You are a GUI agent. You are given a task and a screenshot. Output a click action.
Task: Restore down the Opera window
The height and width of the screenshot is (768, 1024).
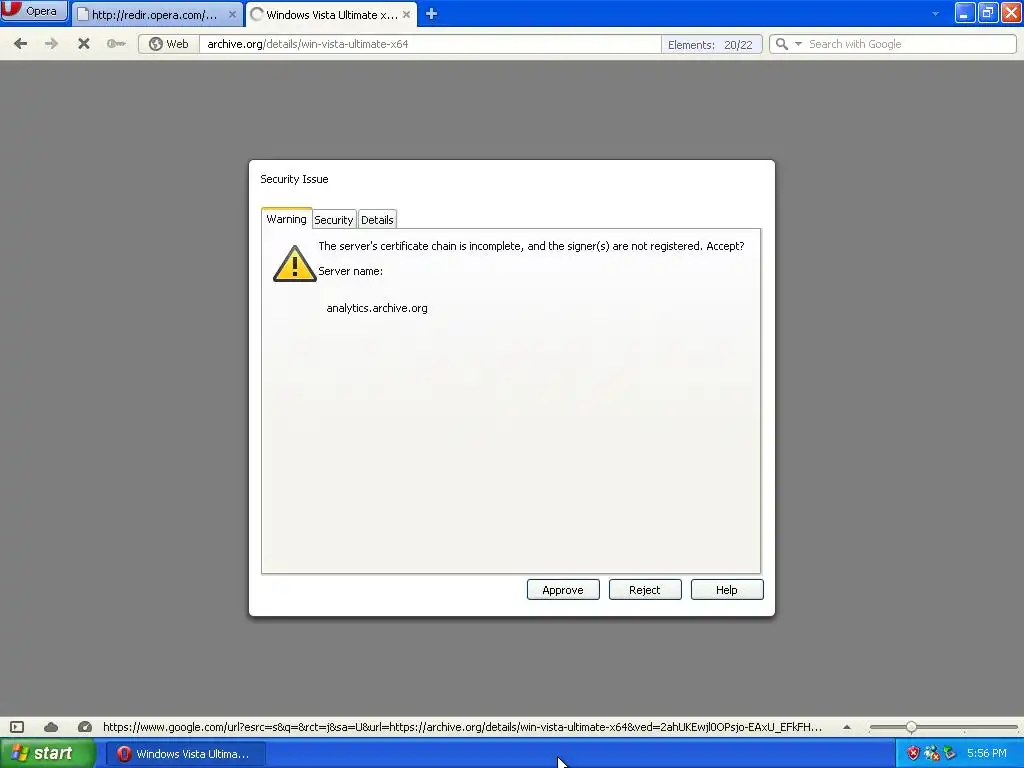[x=987, y=12]
